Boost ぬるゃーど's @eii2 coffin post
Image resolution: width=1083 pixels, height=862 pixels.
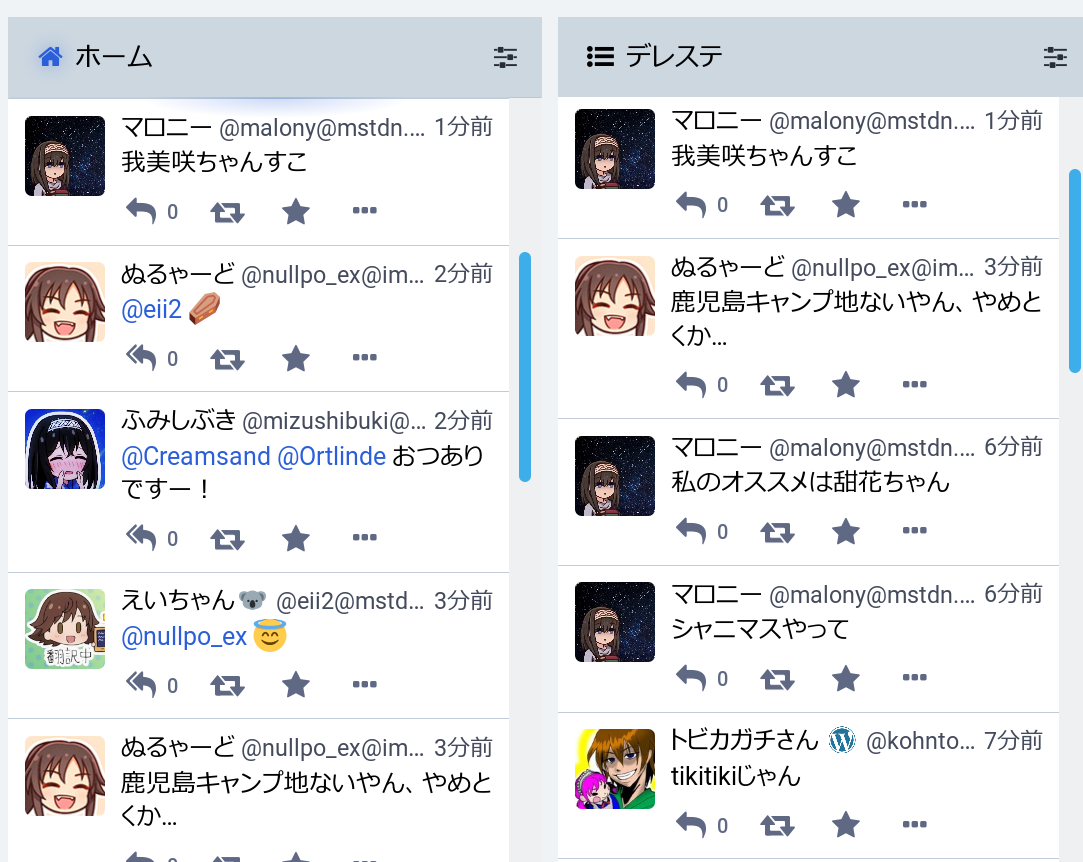point(227,358)
